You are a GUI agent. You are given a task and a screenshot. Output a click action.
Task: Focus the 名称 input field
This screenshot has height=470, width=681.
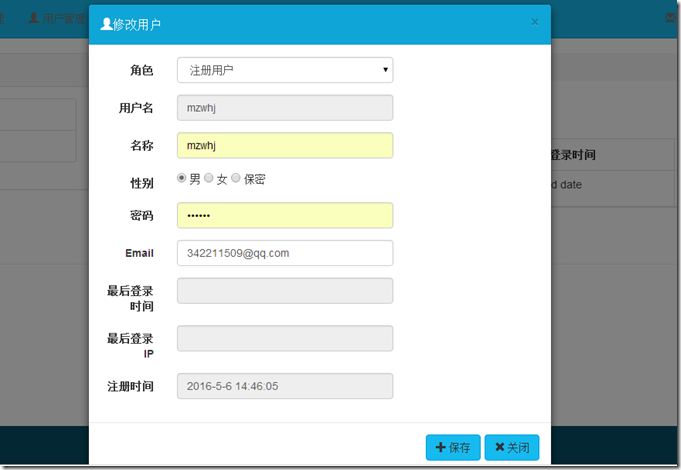pos(284,146)
